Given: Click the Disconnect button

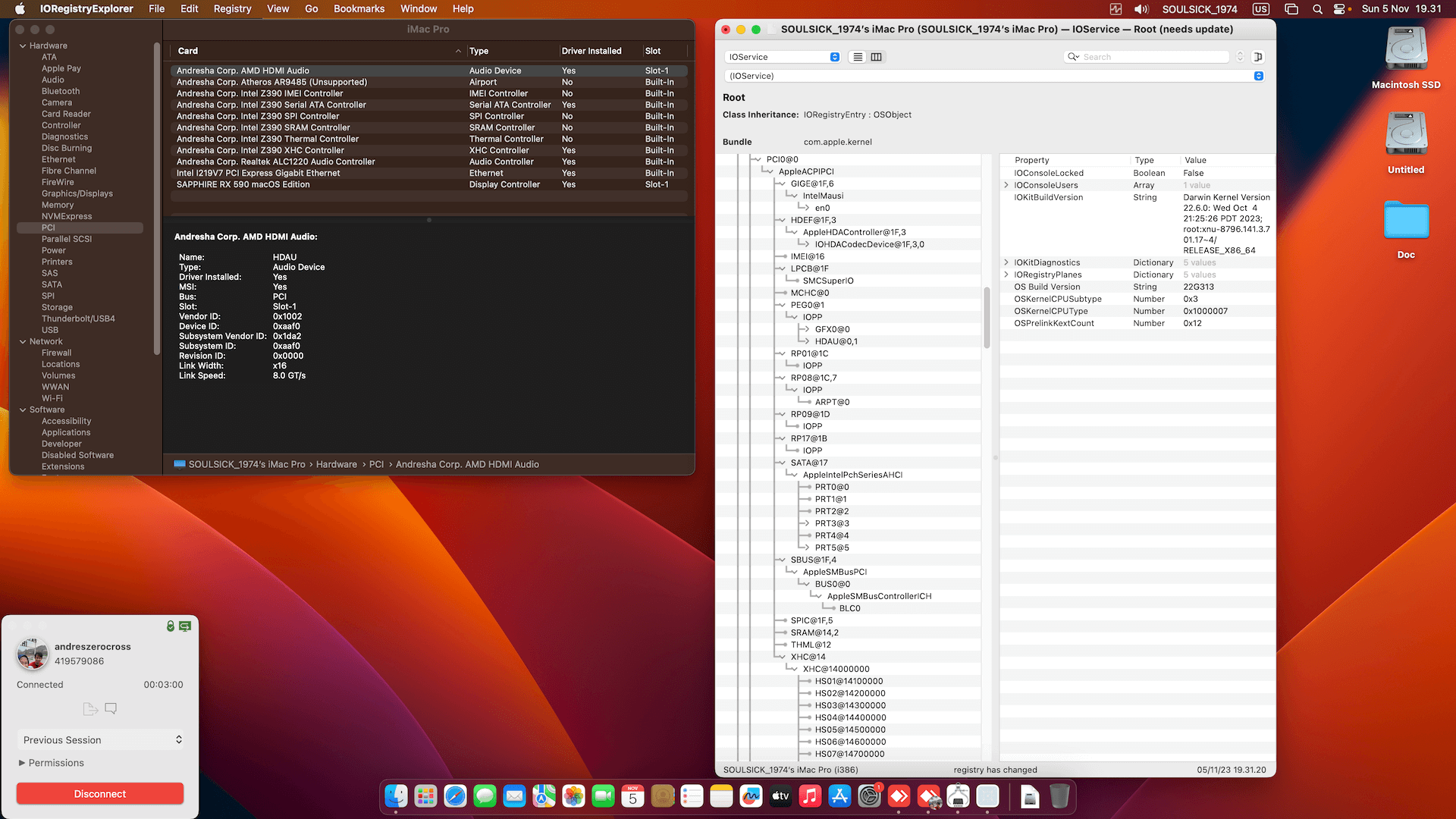Looking at the screenshot, I should pyautogui.click(x=99, y=793).
